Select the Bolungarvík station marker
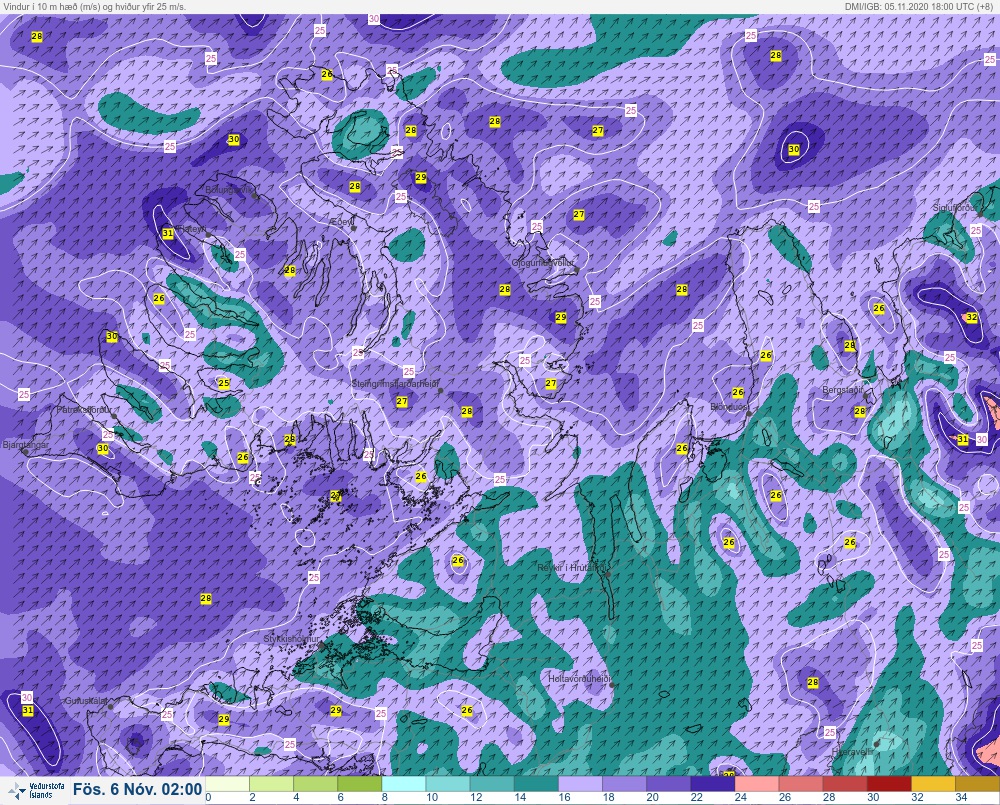Viewport: 1000px width, 805px height. pos(256,196)
